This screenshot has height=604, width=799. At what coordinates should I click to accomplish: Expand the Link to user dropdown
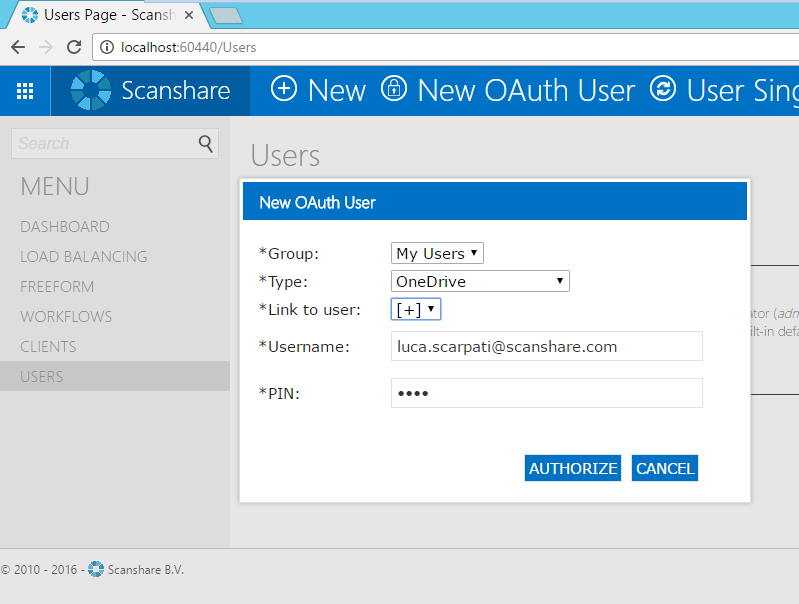(x=416, y=309)
